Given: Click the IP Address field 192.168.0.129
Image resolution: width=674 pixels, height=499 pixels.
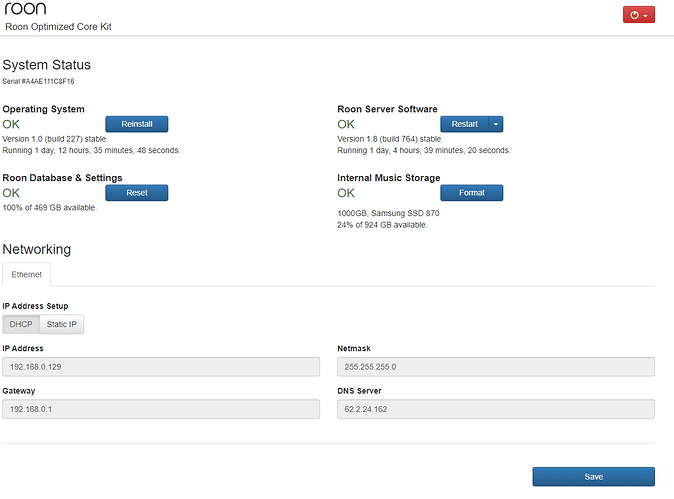Looking at the screenshot, I should [161, 367].
